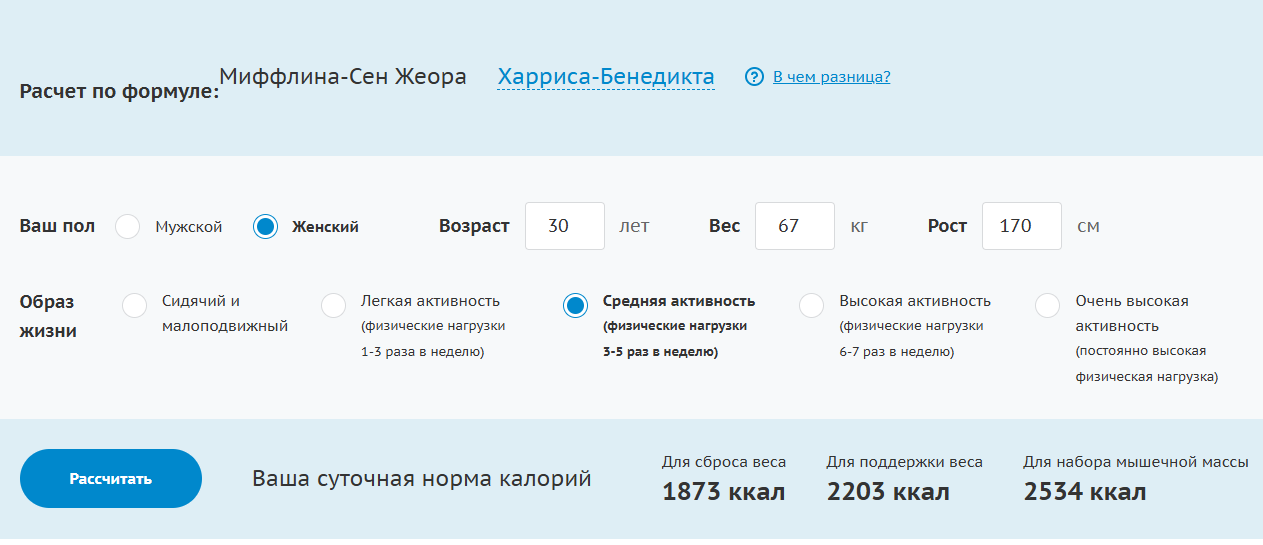Image resolution: width=1263 pixels, height=545 pixels.
Task: Click the question mark help icon
Action: (754, 77)
